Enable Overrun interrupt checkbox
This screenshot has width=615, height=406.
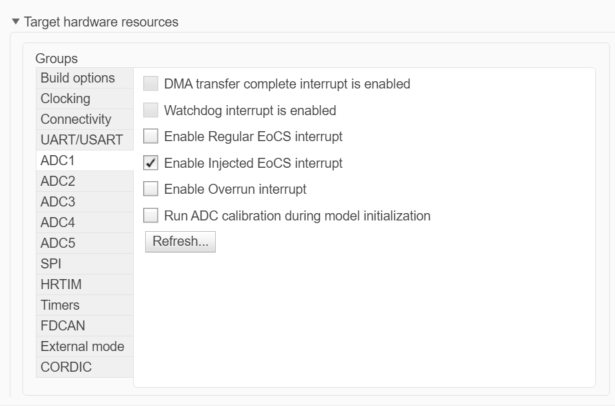coord(151,188)
